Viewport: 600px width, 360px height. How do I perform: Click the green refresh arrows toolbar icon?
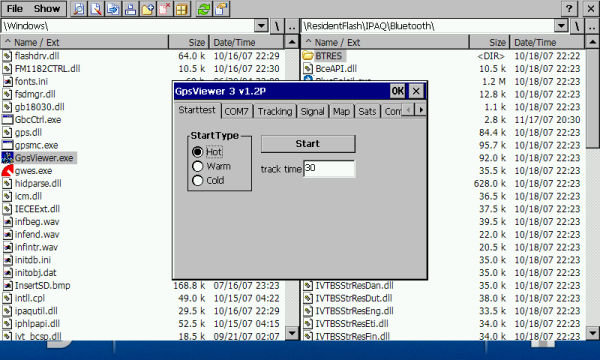(x=204, y=9)
